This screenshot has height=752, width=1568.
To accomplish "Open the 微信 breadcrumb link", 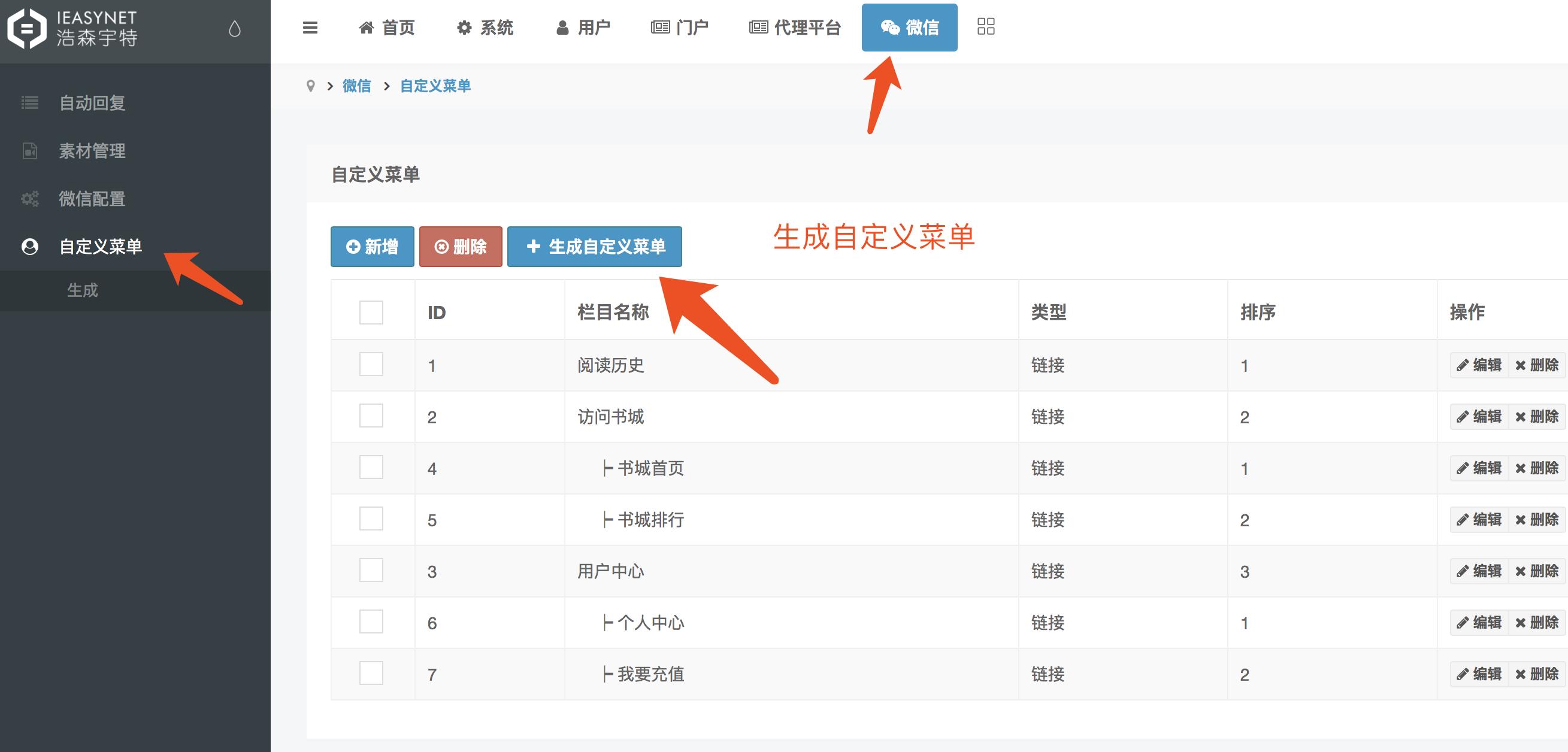I will pos(356,86).
